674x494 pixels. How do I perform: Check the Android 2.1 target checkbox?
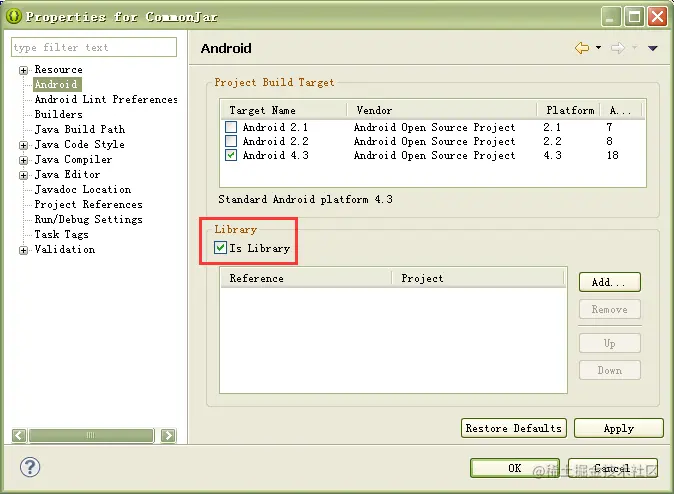pos(231,127)
